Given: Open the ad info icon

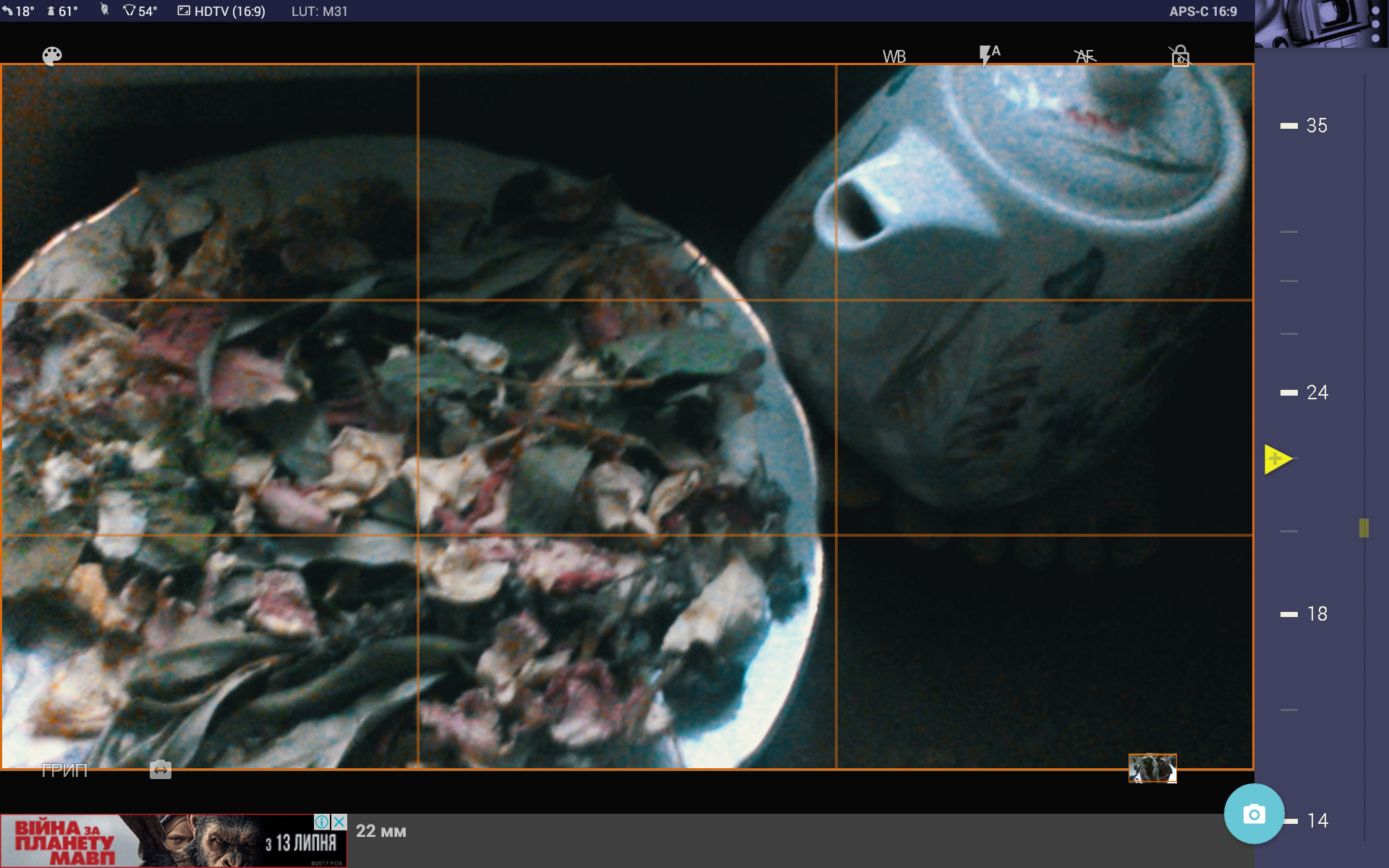Looking at the screenshot, I should 321,822.
